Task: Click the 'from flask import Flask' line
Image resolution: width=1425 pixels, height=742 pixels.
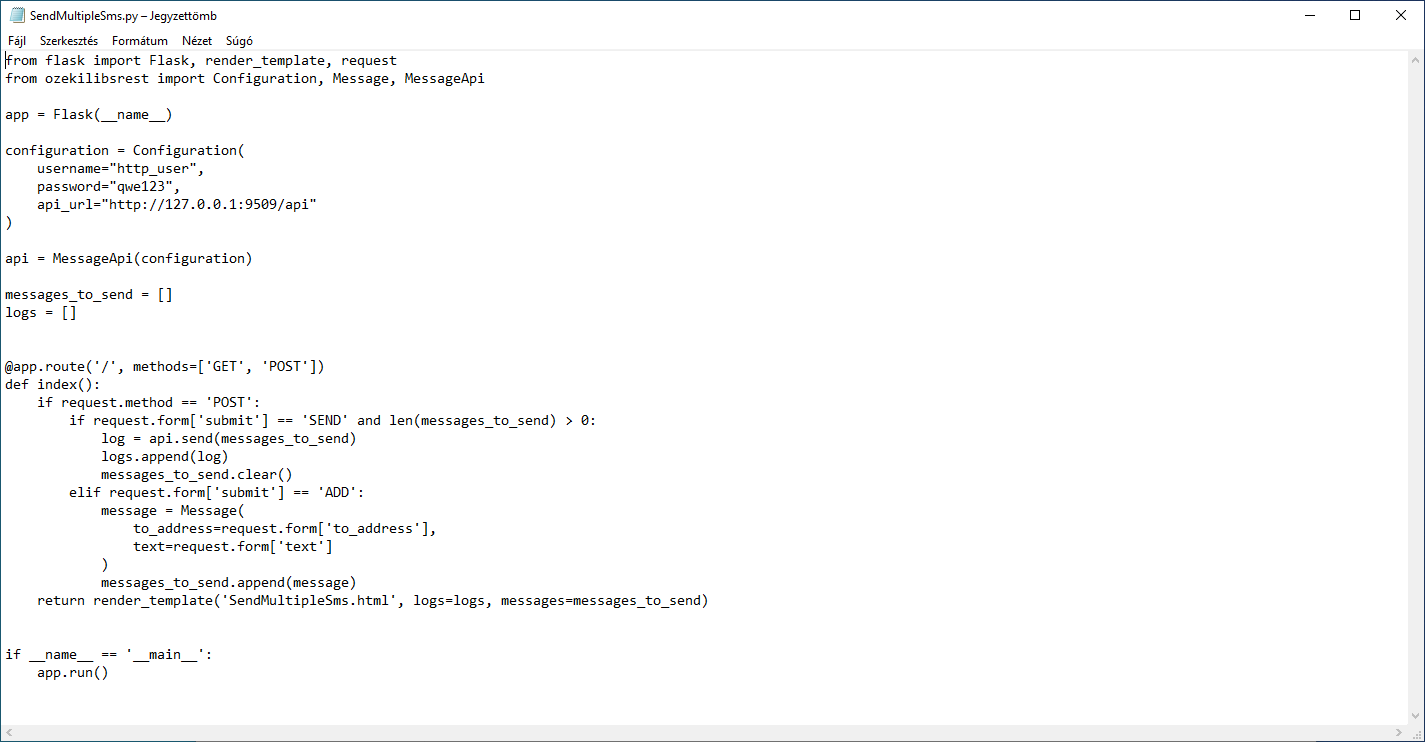Action: (x=201, y=60)
